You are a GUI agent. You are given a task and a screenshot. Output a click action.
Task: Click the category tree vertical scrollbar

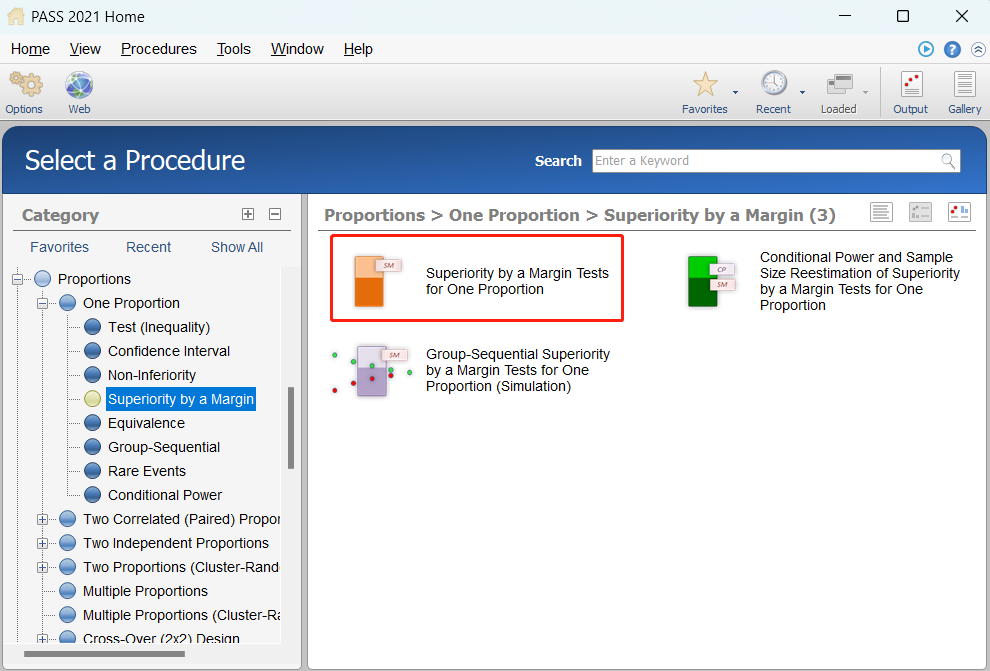291,428
